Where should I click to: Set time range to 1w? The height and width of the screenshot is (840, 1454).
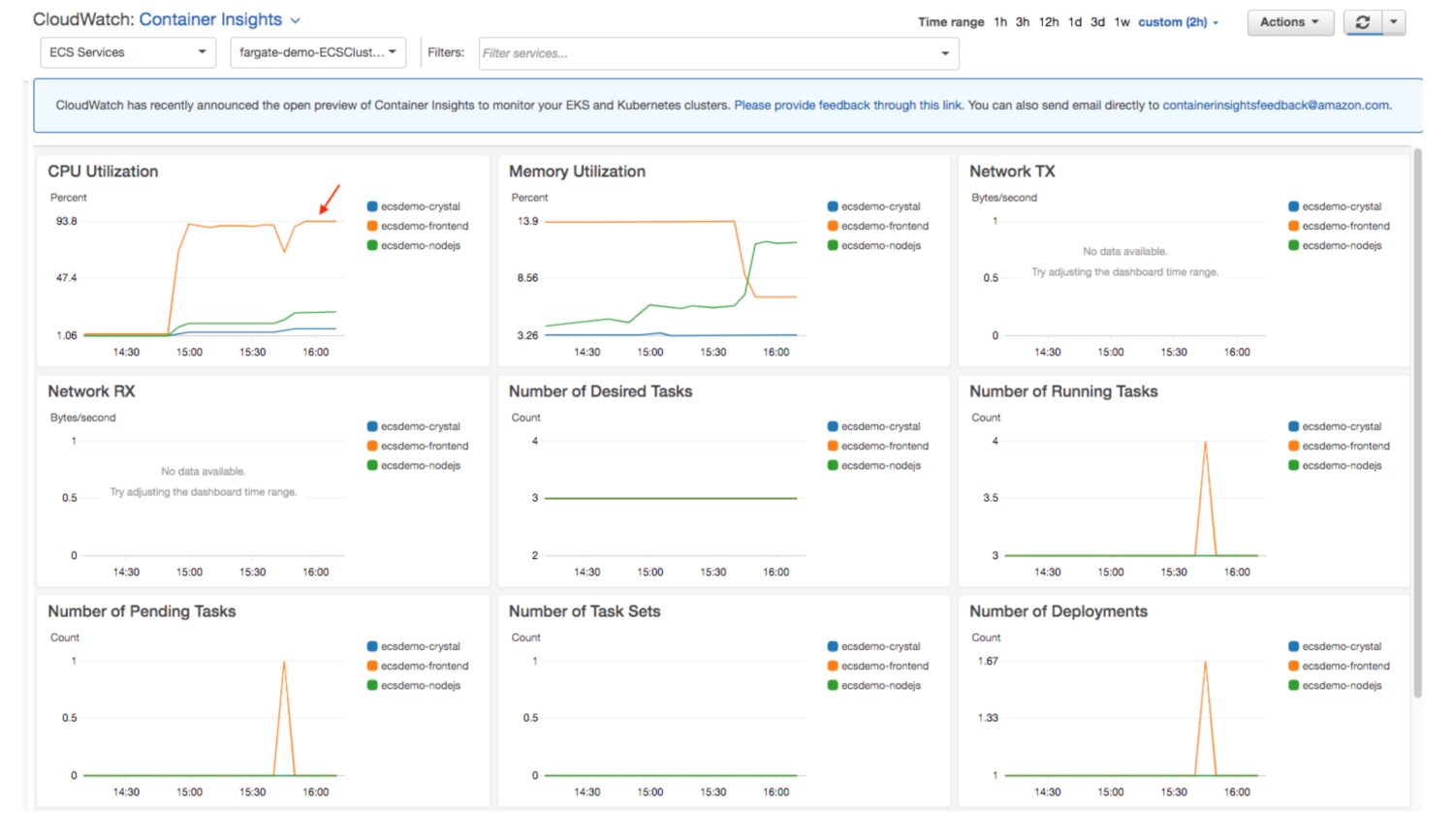point(1122,22)
